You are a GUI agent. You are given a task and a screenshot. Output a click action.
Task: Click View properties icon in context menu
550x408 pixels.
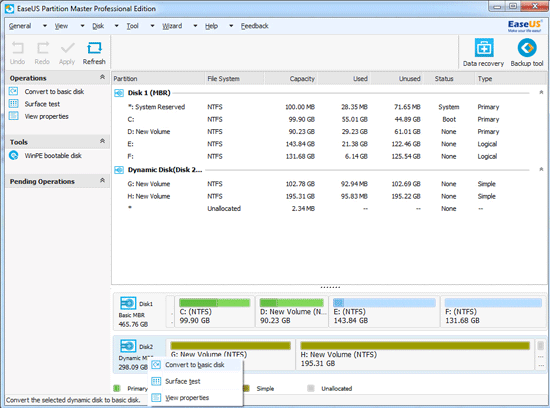coord(156,397)
